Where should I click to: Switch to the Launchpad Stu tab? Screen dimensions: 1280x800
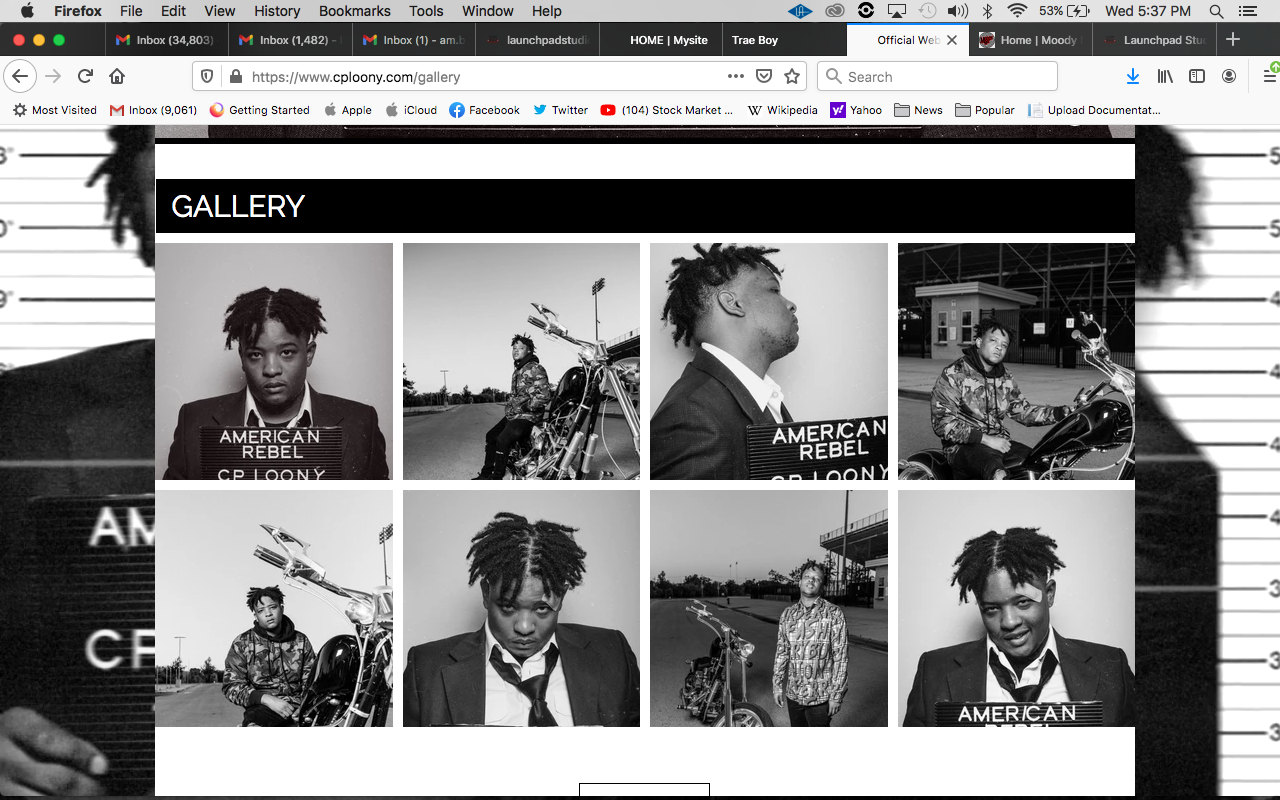[1153, 40]
